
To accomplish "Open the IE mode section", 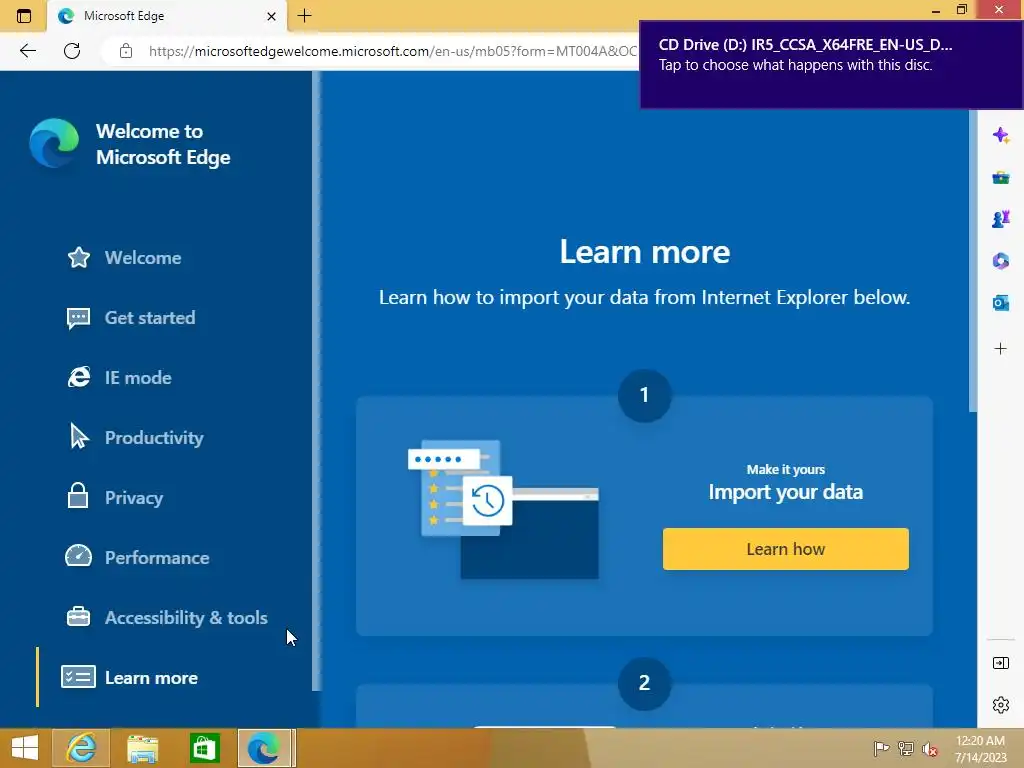I will click(x=138, y=378).
